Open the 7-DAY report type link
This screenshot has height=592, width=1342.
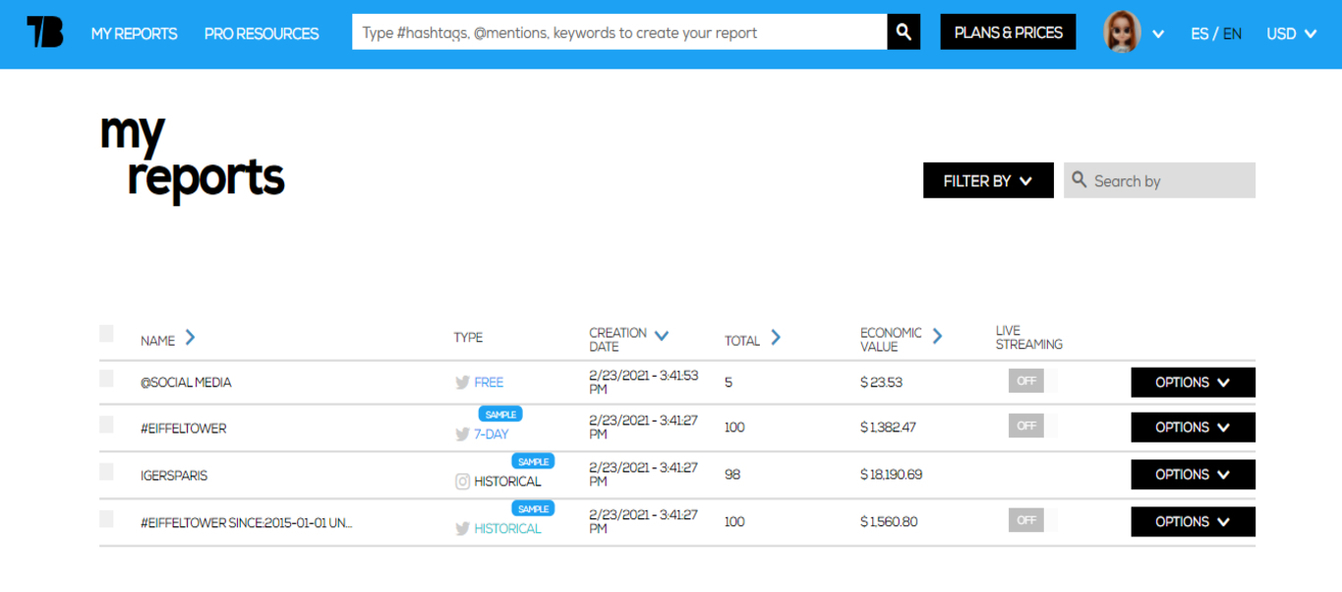click(491, 434)
